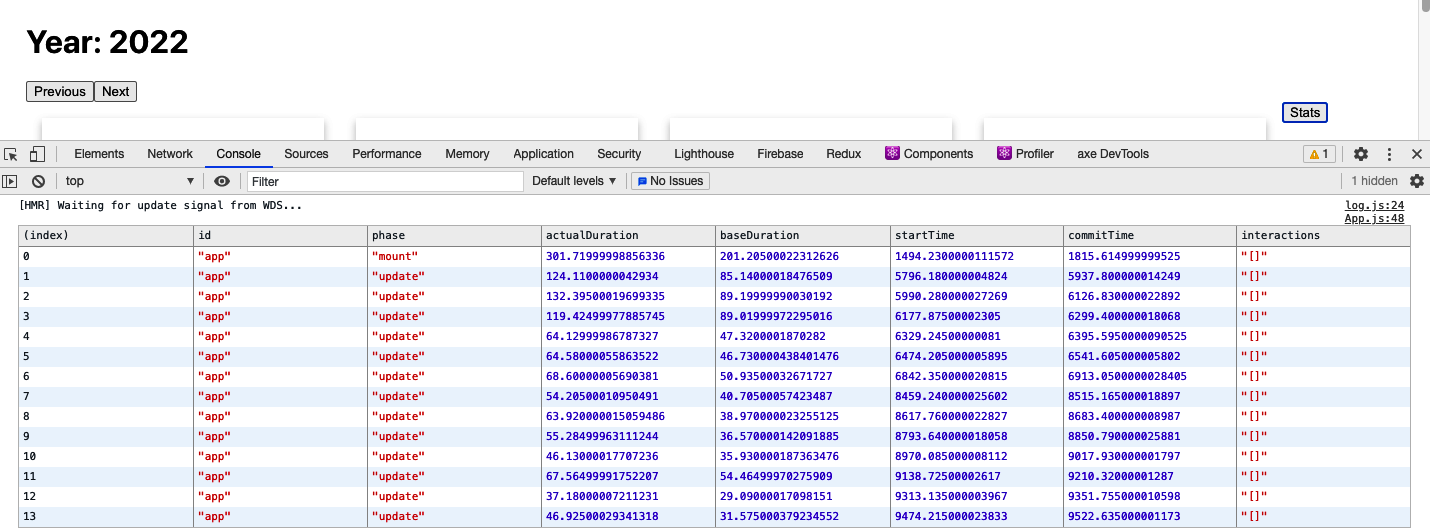Click the console Filter input field
This screenshot has height=528, width=1430.
385,181
